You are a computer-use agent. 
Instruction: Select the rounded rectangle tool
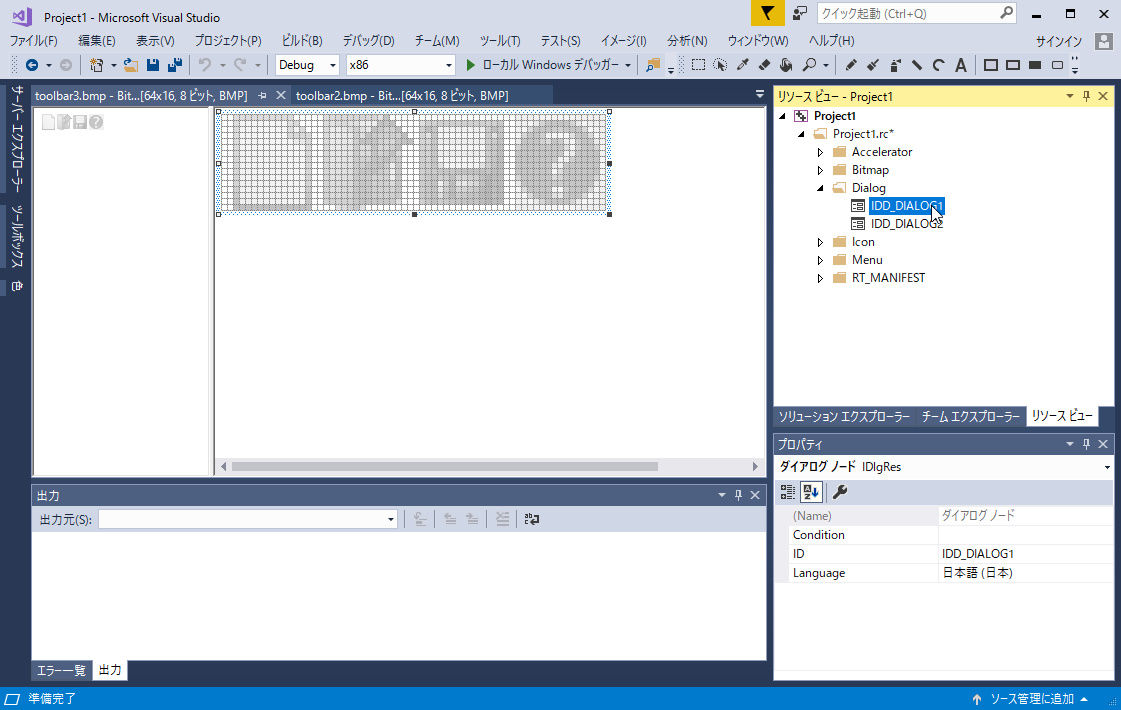[x=1057, y=65]
